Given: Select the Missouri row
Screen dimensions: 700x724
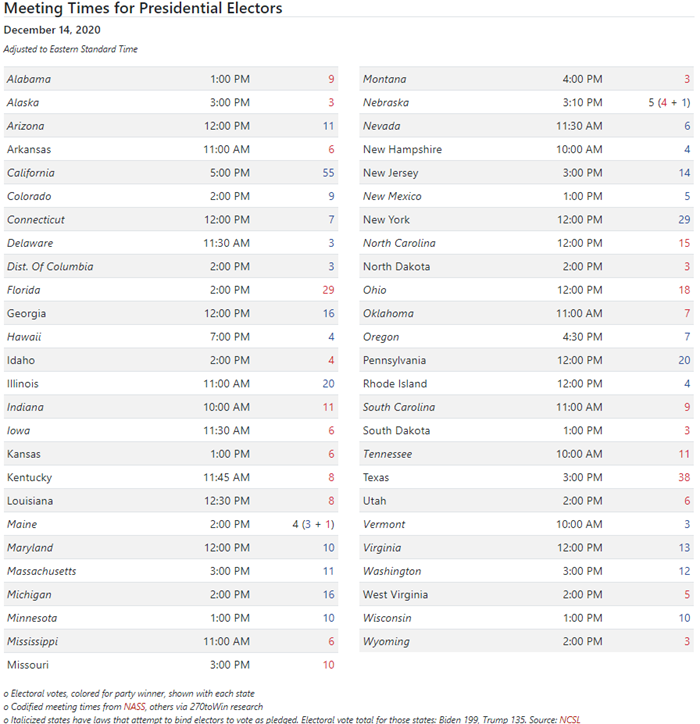Looking at the screenshot, I should point(171,665).
